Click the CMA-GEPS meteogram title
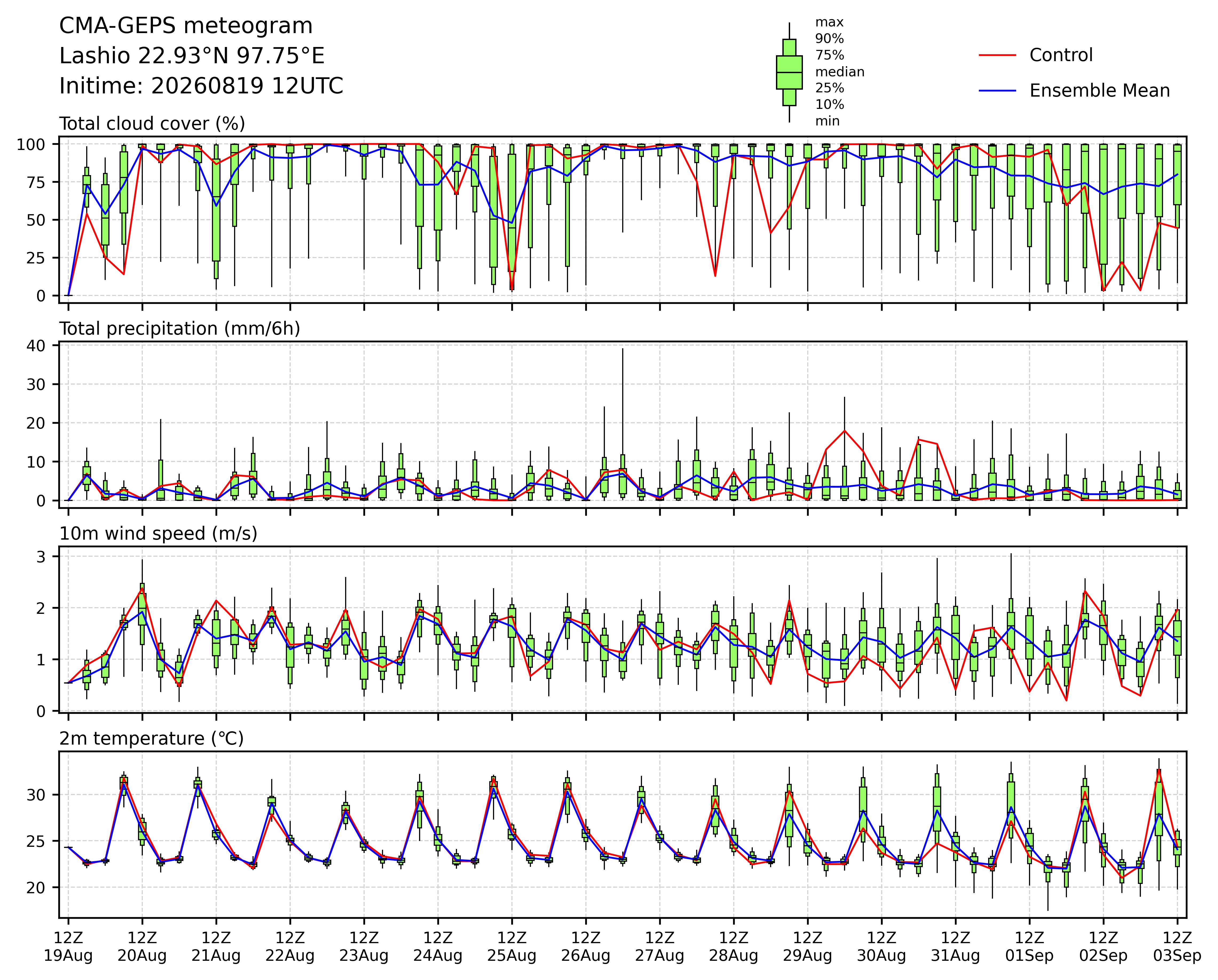 (186, 26)
